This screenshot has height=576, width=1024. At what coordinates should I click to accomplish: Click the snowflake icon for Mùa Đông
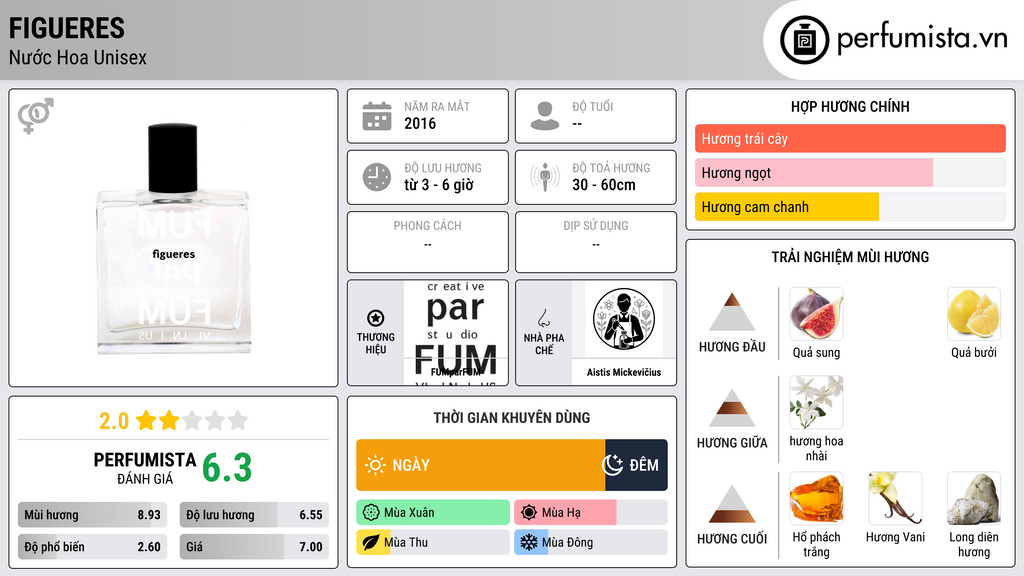[529, 542]
